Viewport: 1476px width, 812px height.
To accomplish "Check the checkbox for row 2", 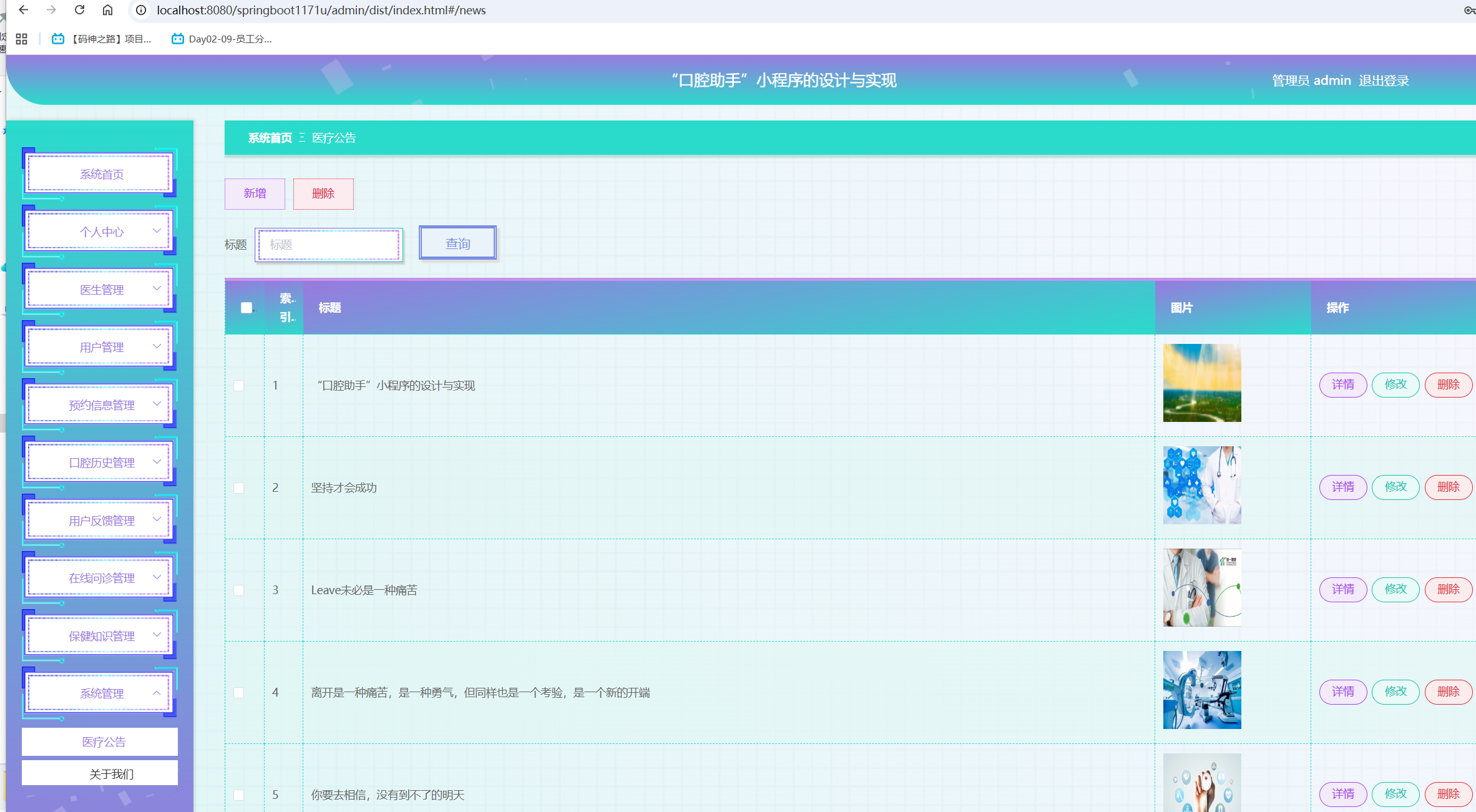I will [239, 488].
